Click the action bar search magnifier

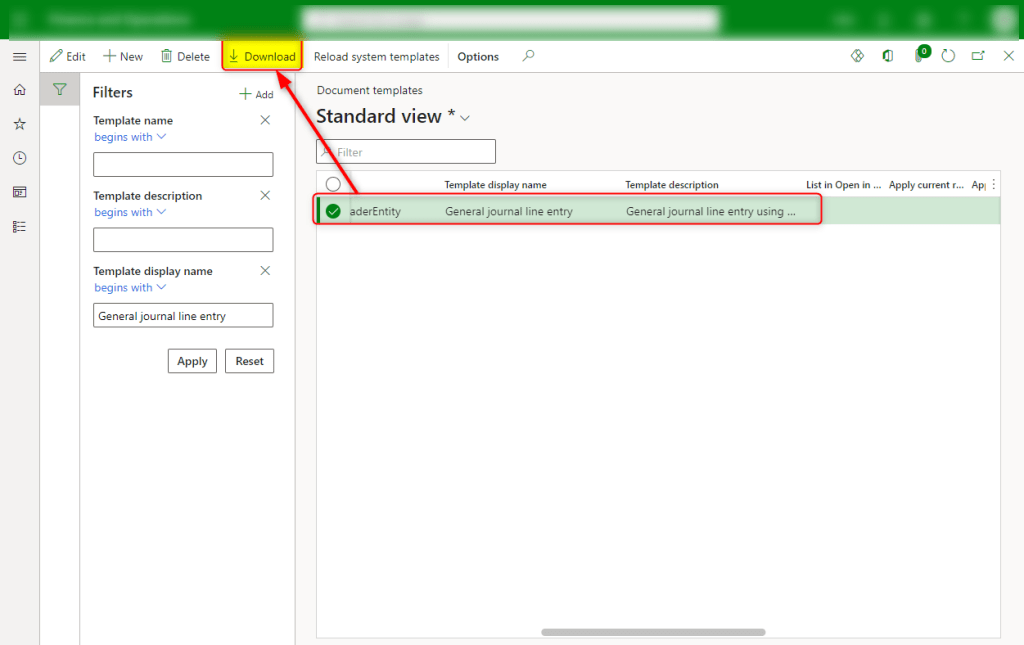tap(529, 56)
